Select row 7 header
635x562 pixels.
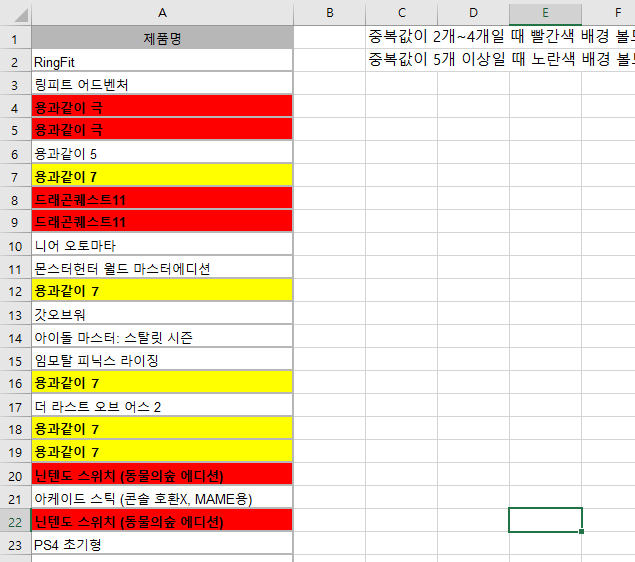15,176
